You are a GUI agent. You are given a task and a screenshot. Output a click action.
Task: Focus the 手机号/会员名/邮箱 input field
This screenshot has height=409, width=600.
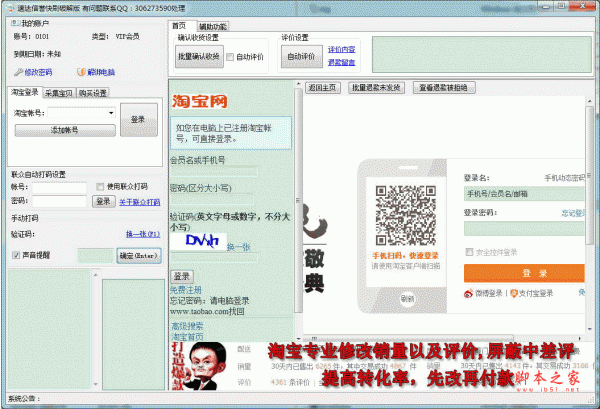[x=524, y=194]
